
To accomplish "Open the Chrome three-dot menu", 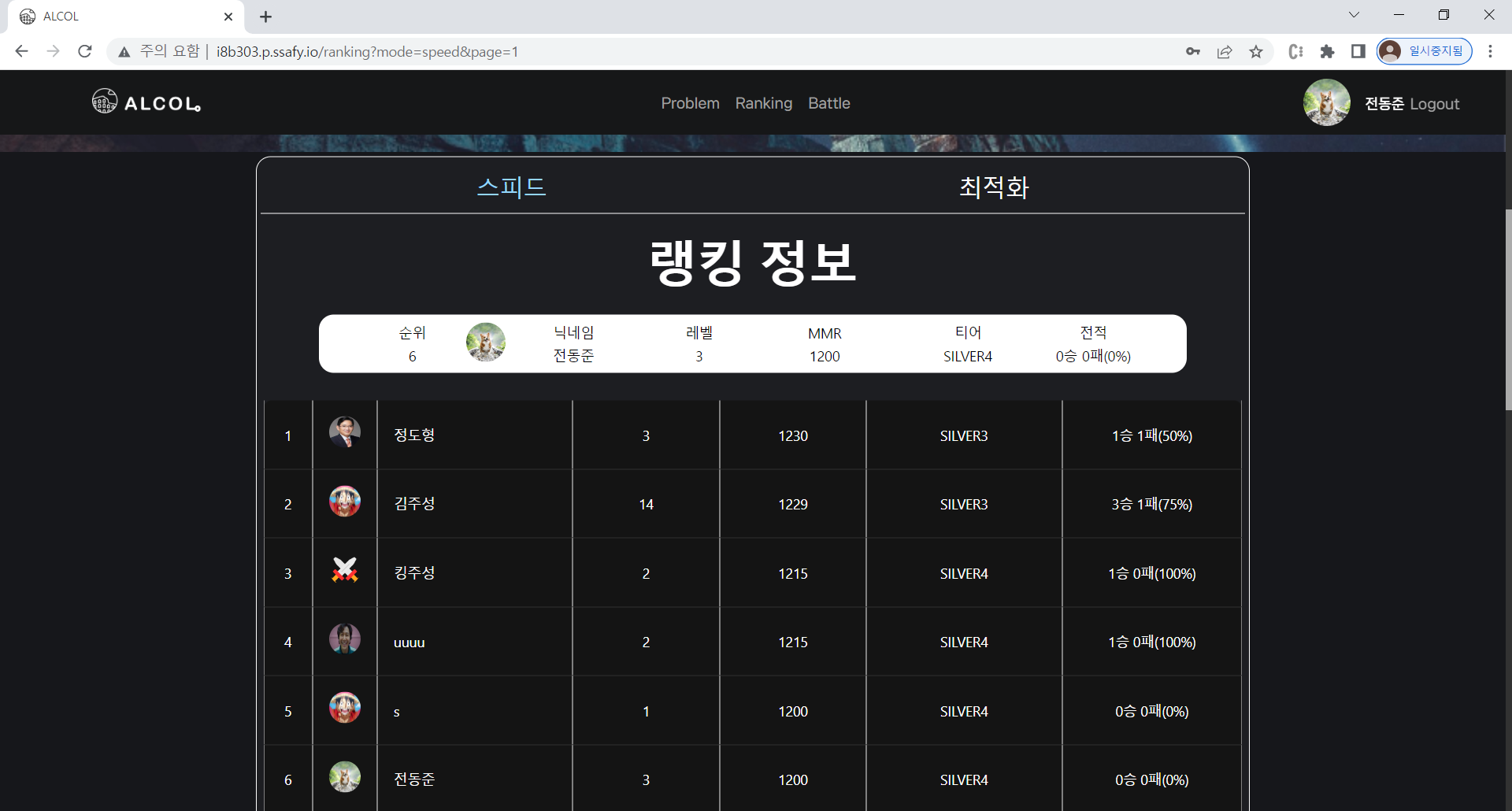I will pyautogui.click(x=1490, y=51).
